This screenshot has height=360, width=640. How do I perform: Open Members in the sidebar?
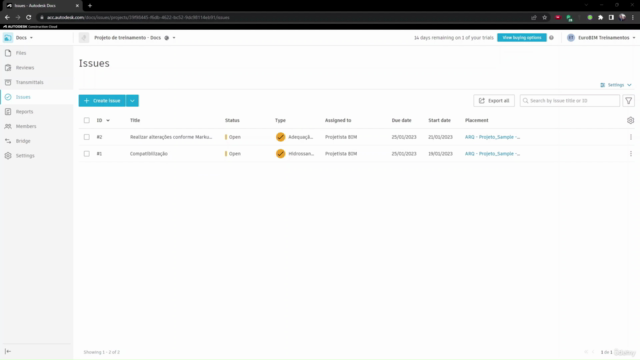[26, 127]
